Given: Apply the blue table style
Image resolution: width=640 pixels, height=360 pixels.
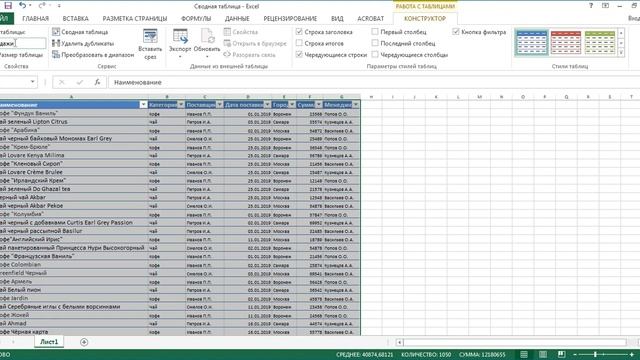Looking at the screenshot, I should (531, 42).
